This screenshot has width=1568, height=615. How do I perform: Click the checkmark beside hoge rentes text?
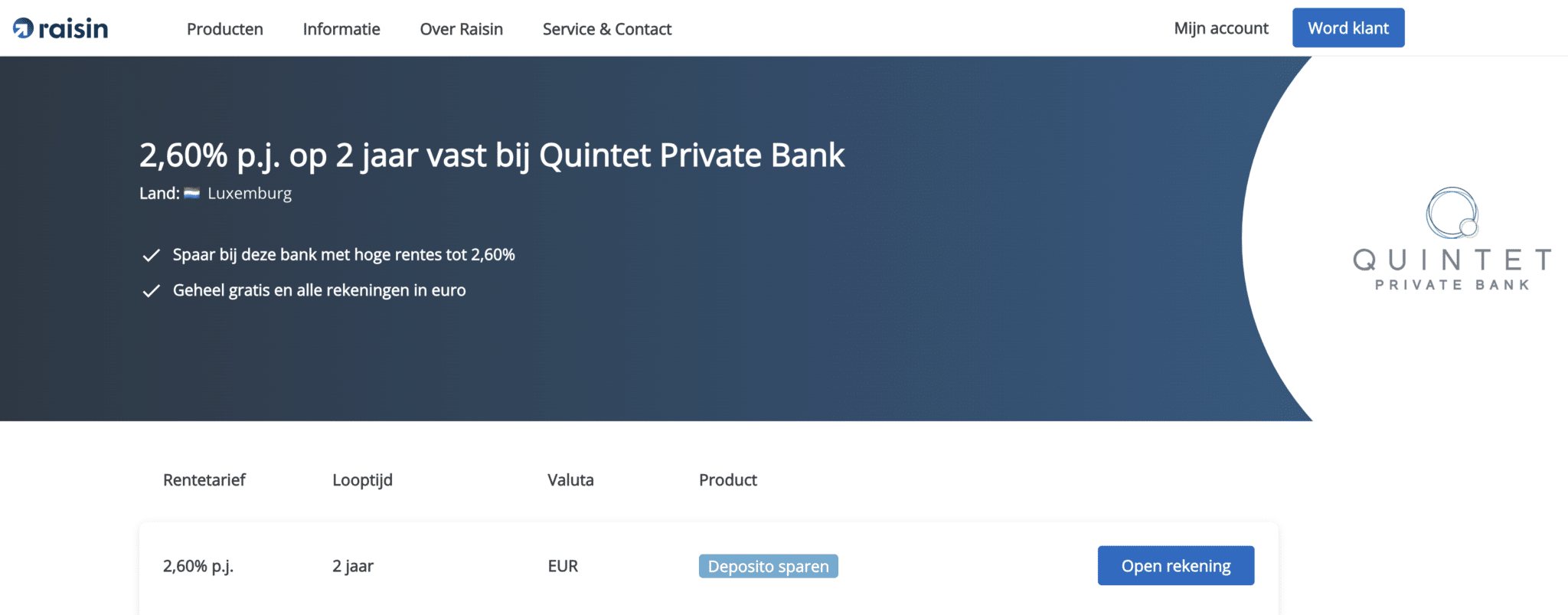[x=150, y=254]
